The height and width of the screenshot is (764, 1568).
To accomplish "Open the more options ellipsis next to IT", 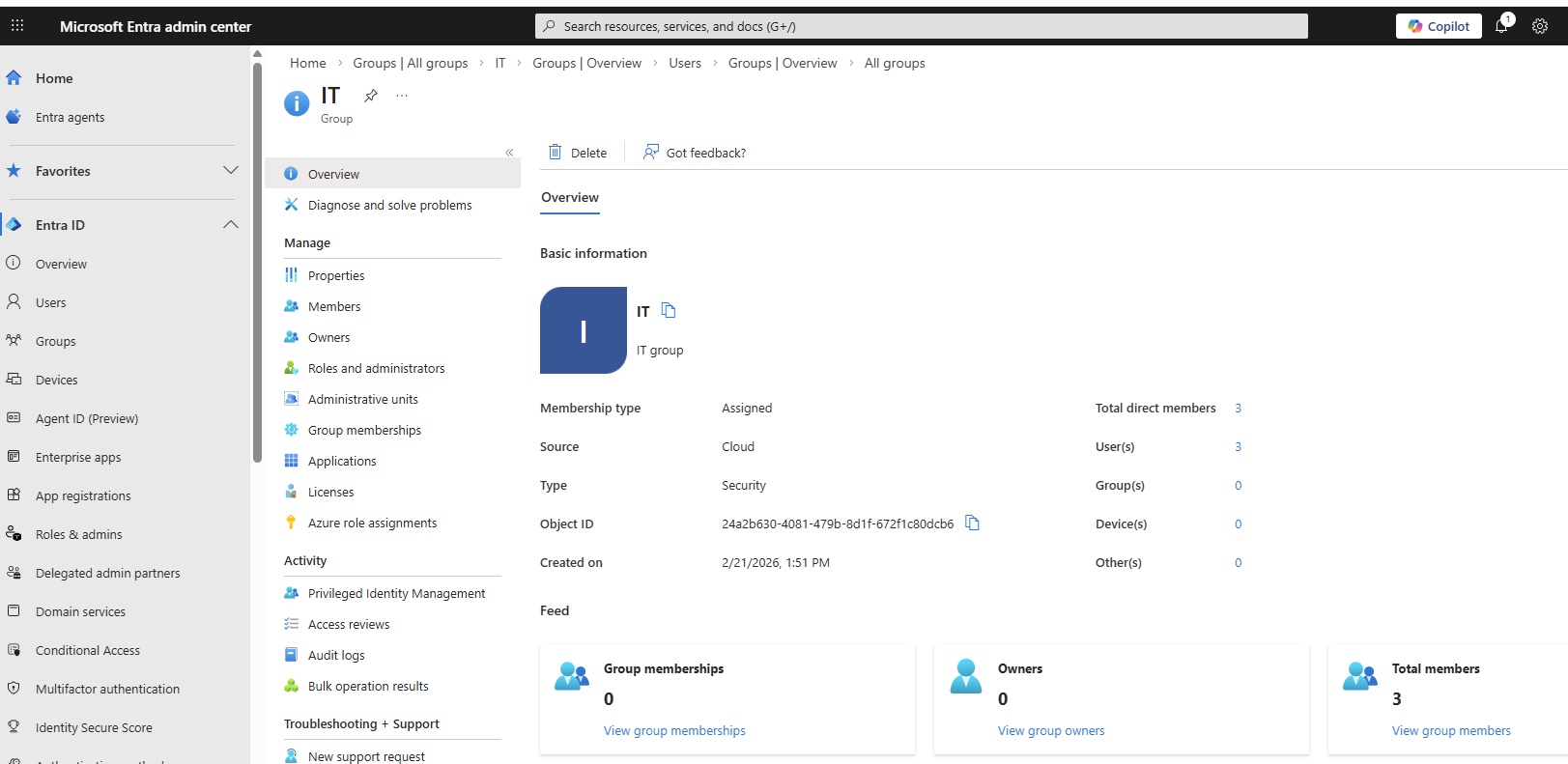I will coord(402,96).
